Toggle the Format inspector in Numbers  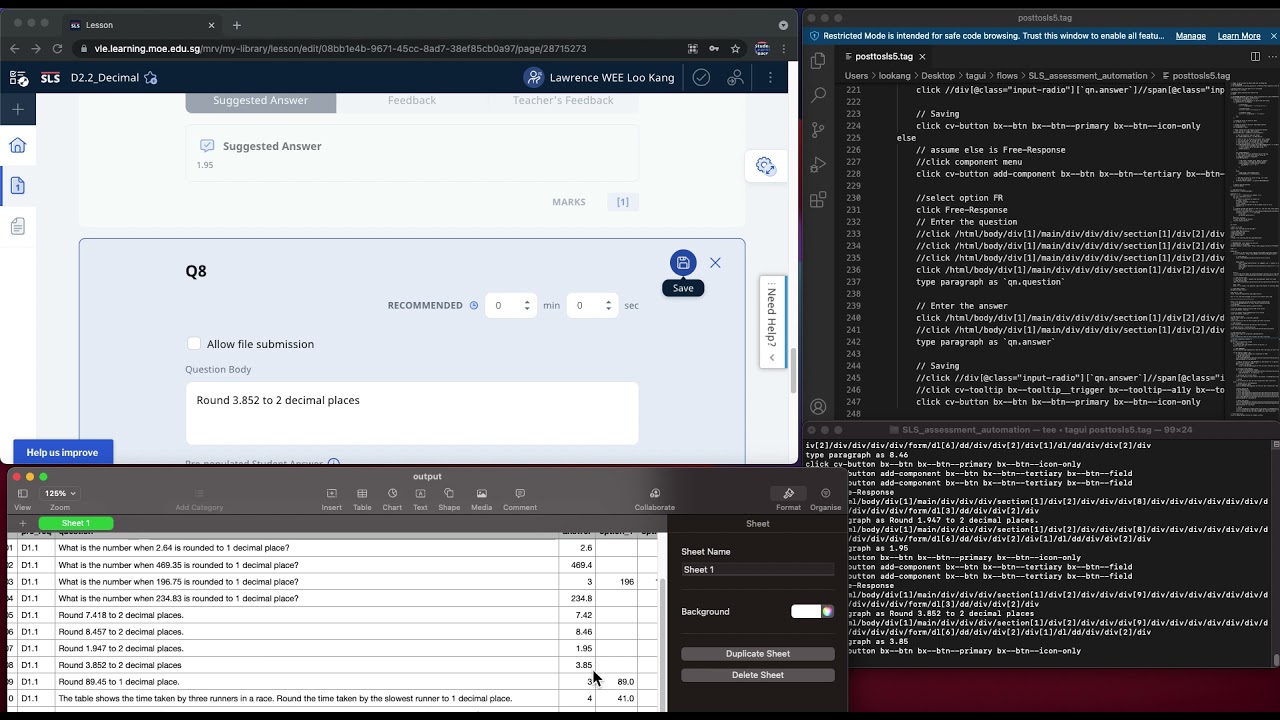pyautogui.click(x=788, y=499)
